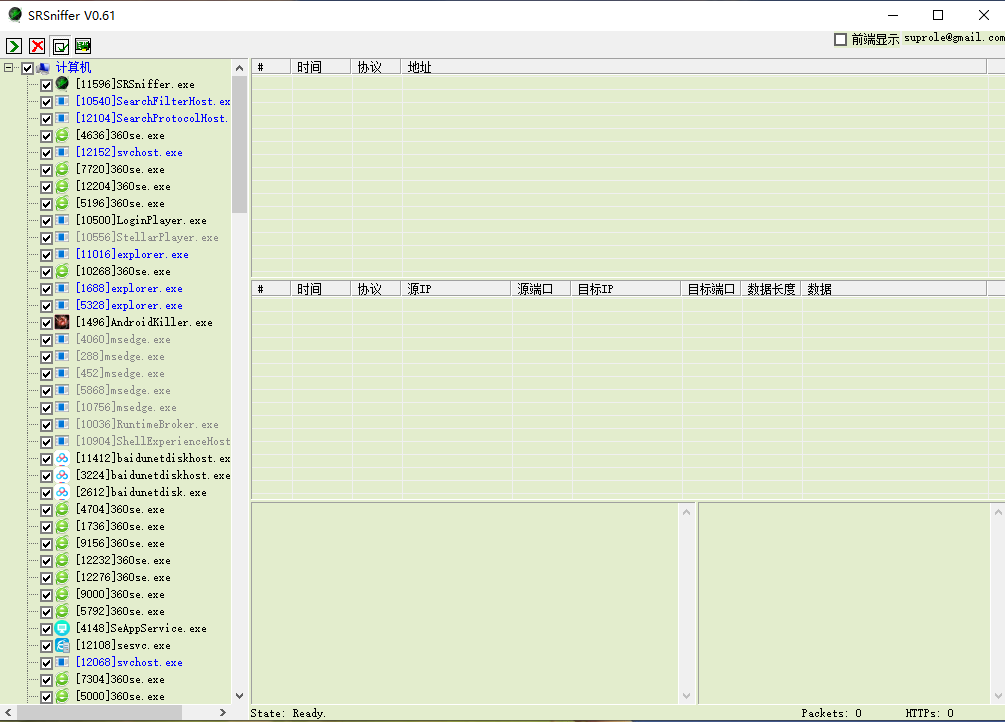Uncheck the [12152]svchost.exe checkbox
Screen dimensions: 1005x722
46,153
